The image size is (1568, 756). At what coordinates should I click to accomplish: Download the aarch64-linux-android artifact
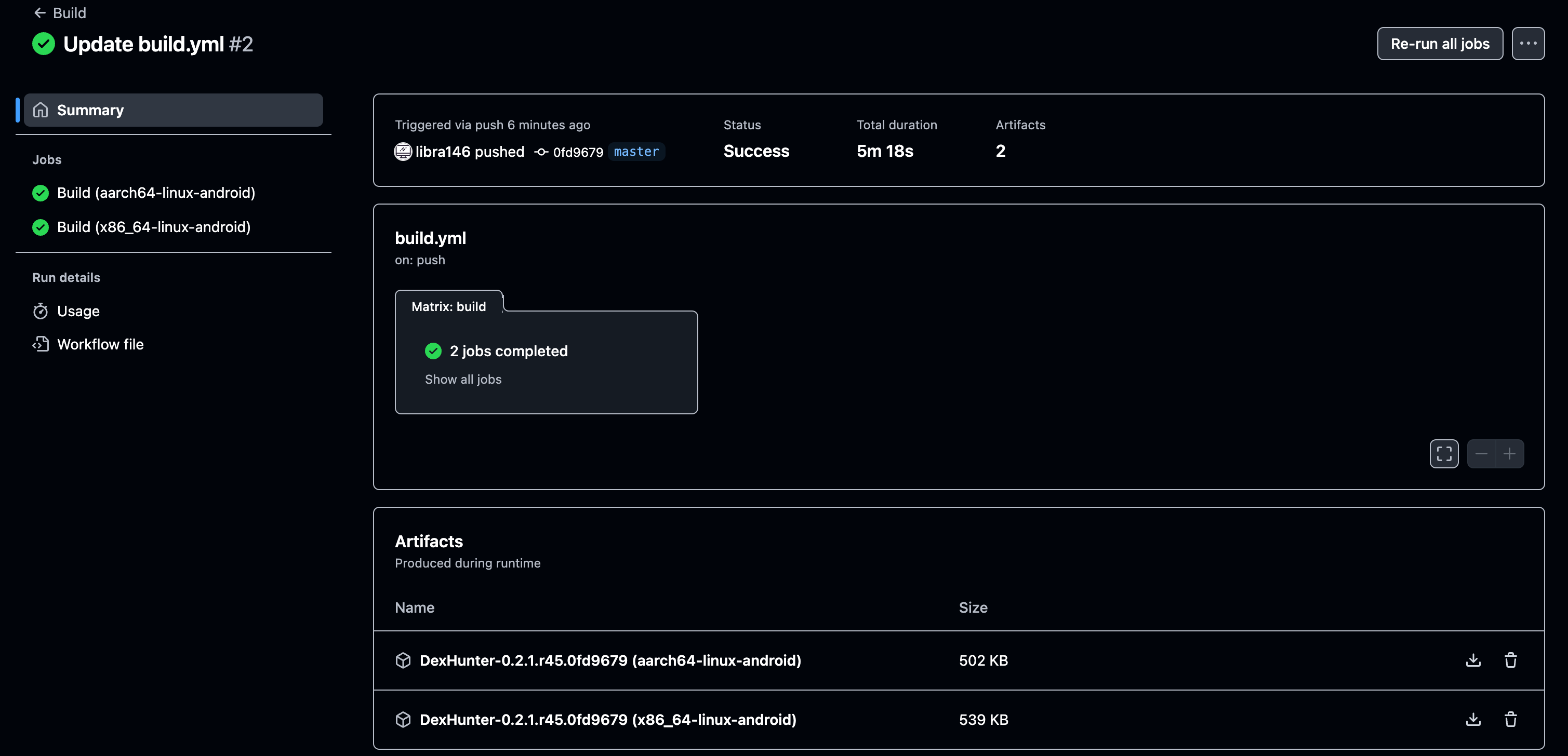point(1473,660)
